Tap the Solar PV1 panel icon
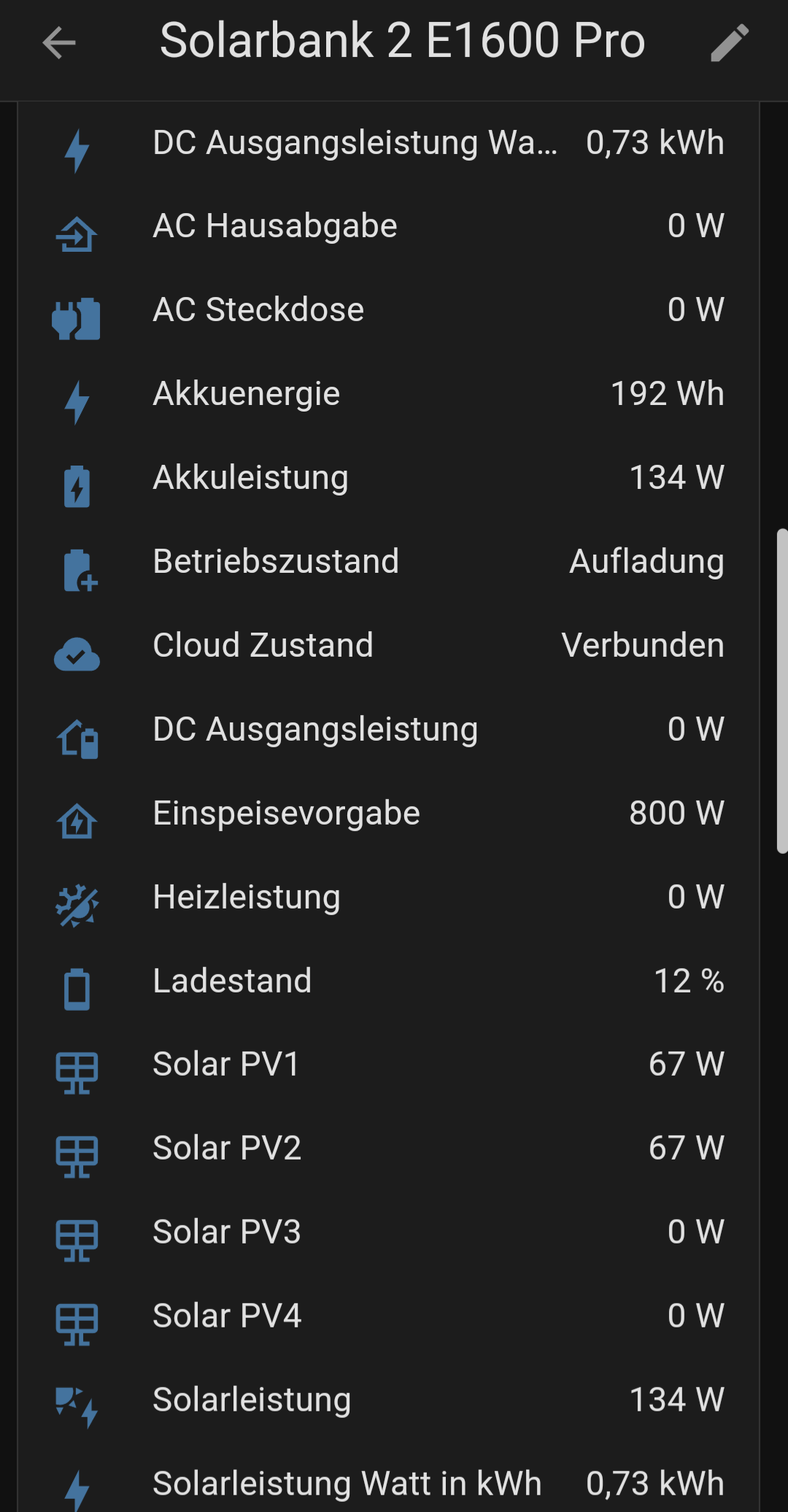 click(77, 1073)
